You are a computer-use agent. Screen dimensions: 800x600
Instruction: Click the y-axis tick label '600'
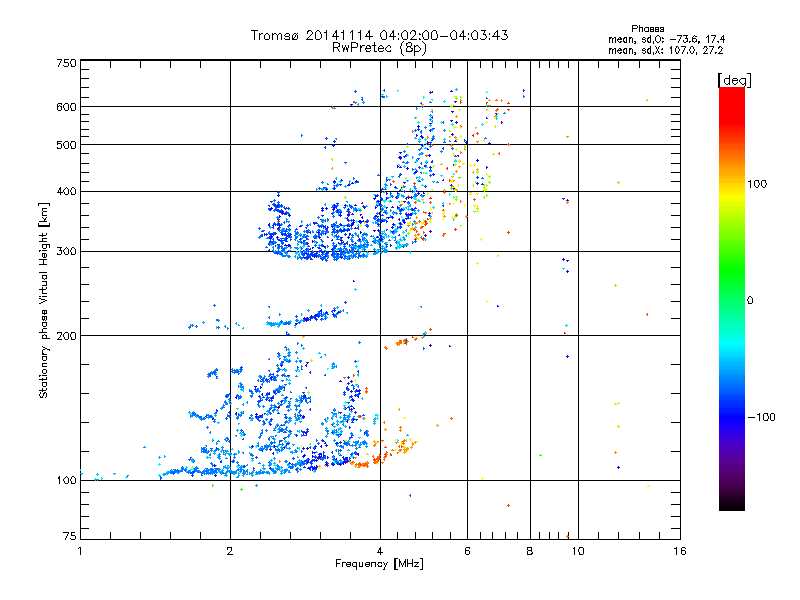66,107
